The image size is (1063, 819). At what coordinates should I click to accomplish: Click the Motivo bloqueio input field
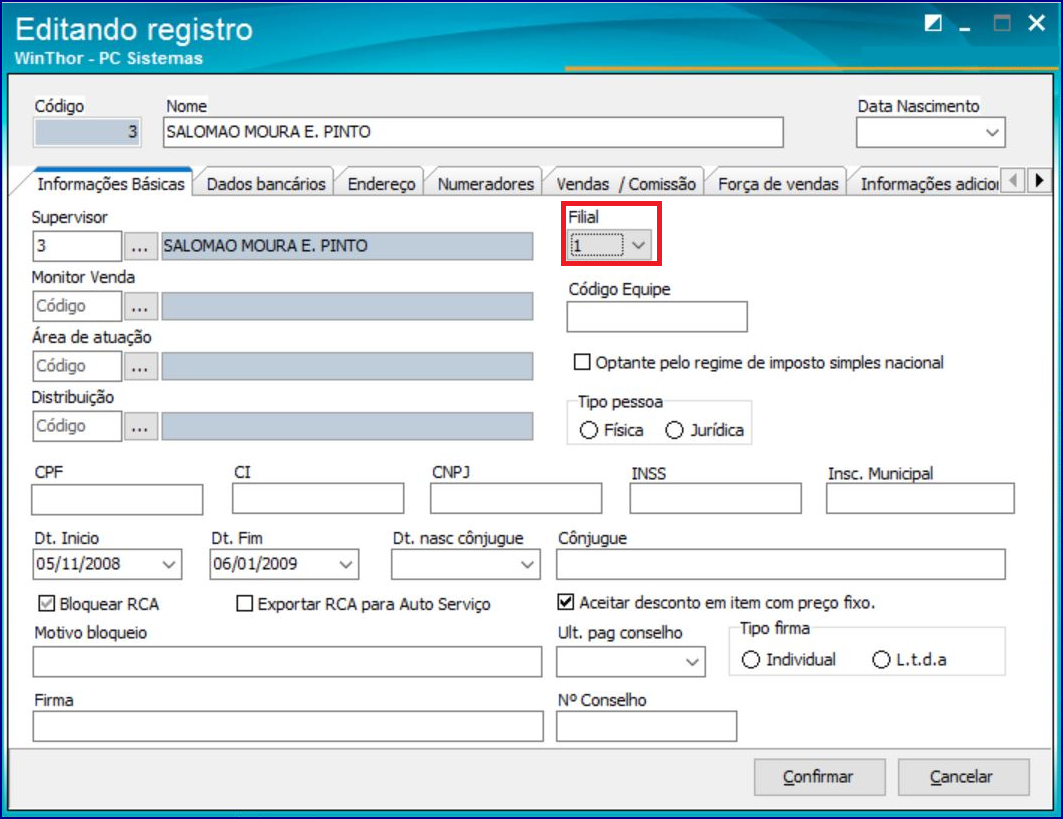click(x=287, y=662)
